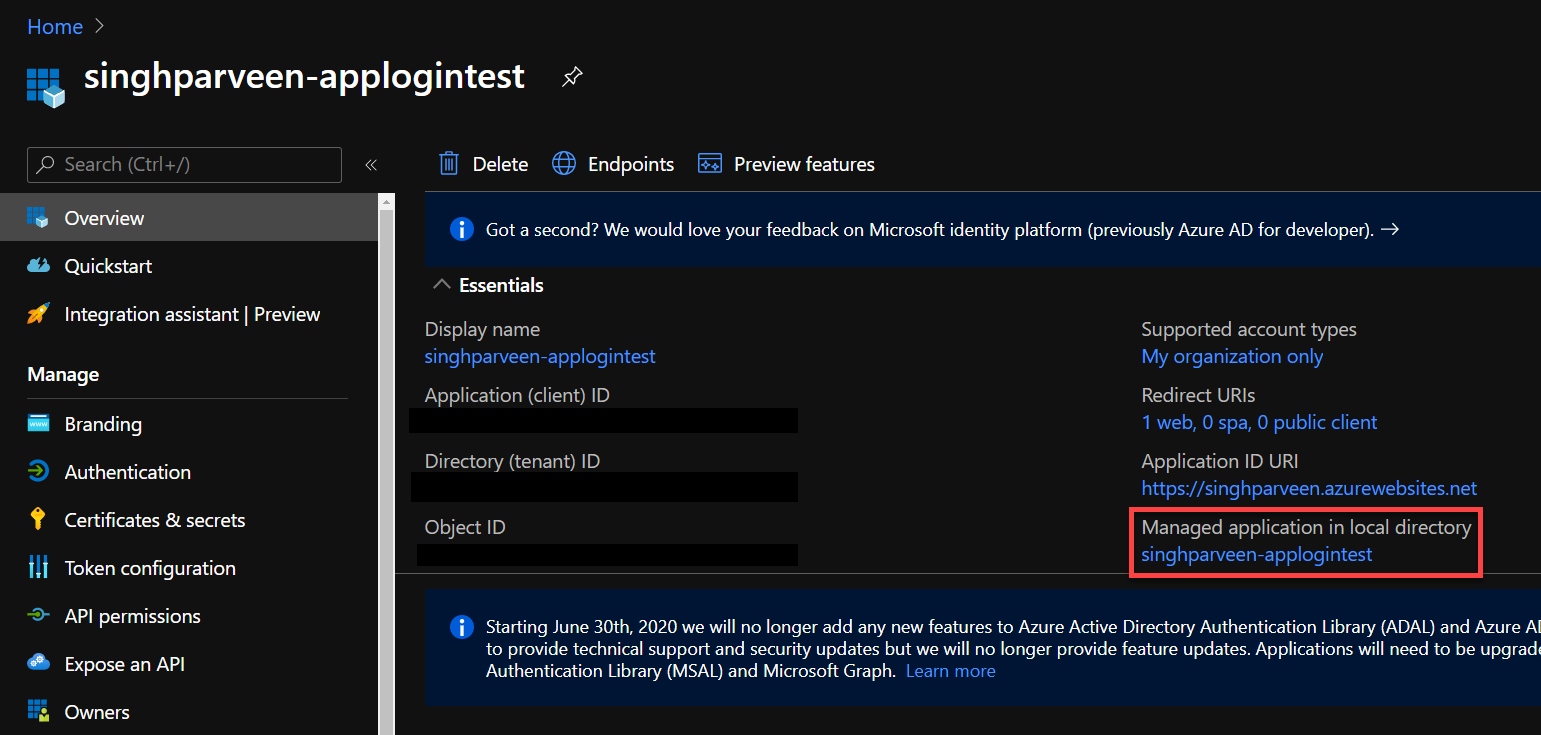Click the Token configuration icon

point(38,568)
